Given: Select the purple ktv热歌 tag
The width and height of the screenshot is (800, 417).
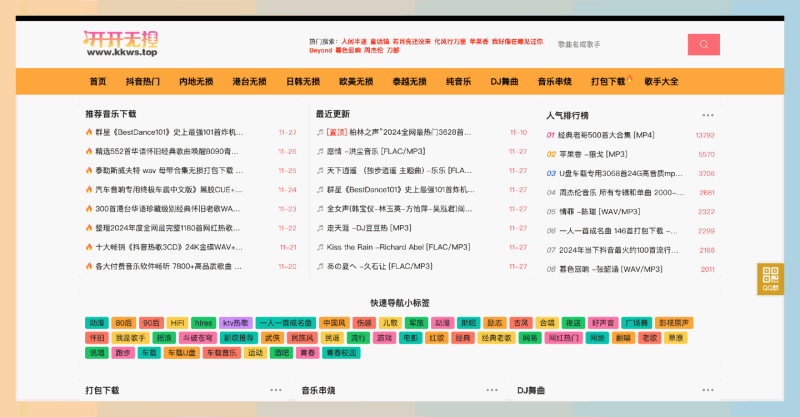Looking at the screenshot, I should coord(236,323).
